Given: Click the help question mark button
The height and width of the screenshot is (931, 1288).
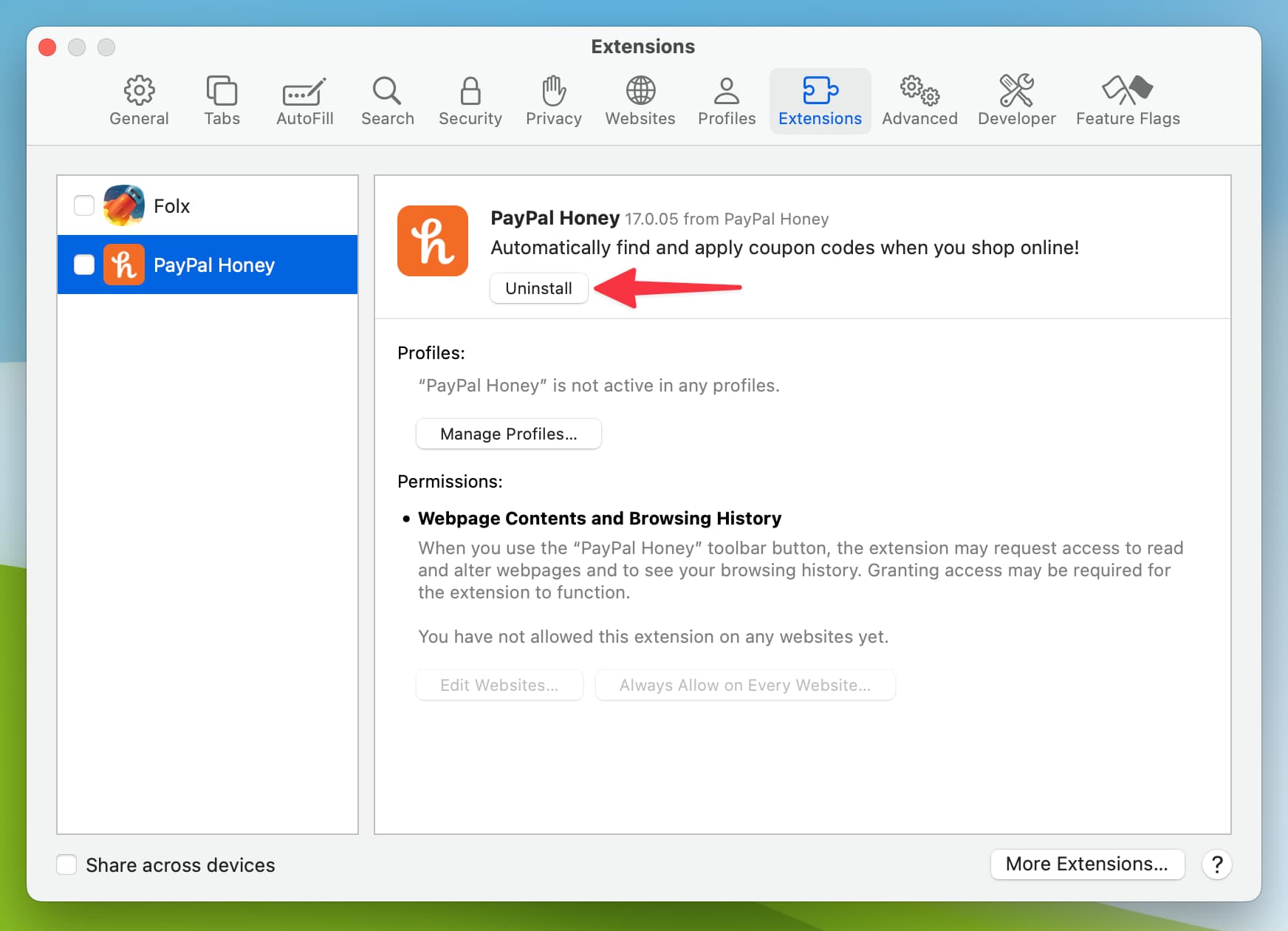Looking at the screenshot, I should [1216, 864].
